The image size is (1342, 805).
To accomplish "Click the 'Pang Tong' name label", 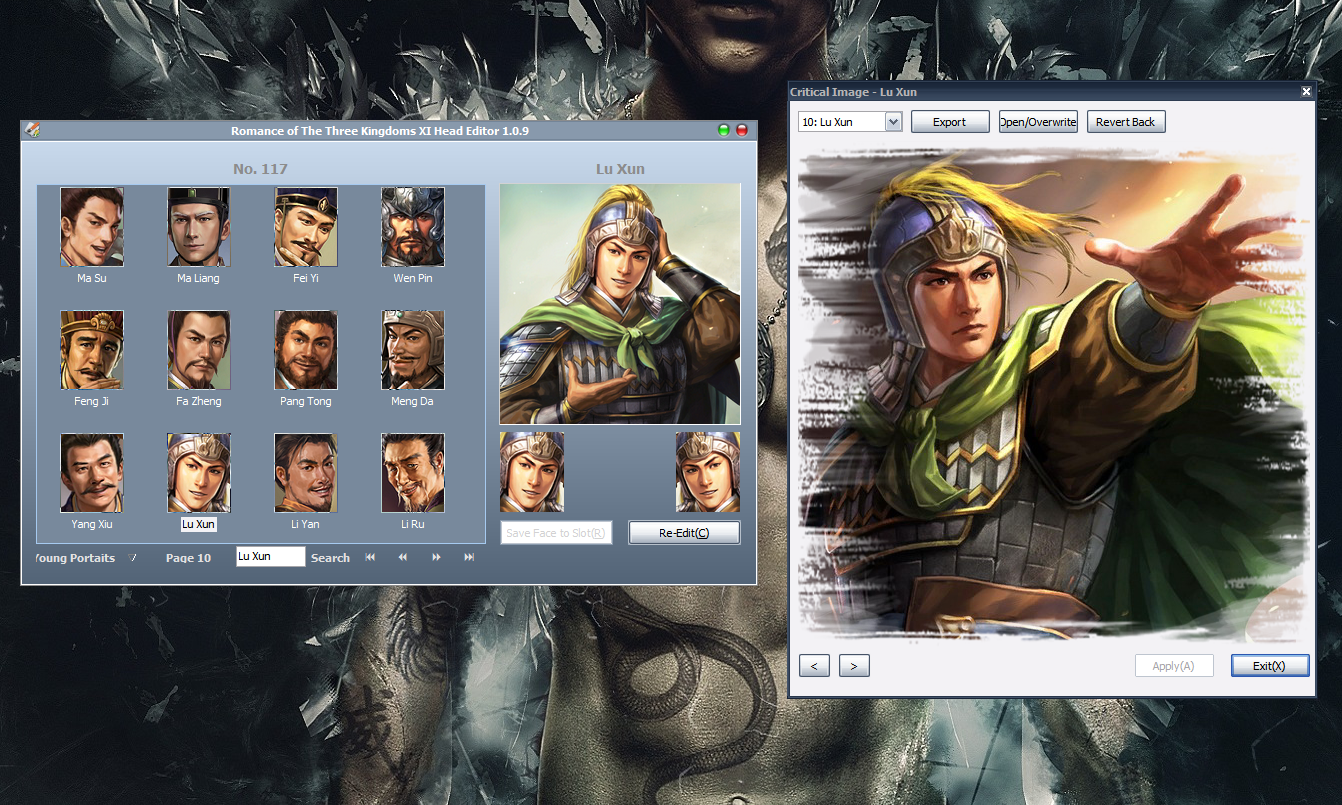I will coord(306,401).
